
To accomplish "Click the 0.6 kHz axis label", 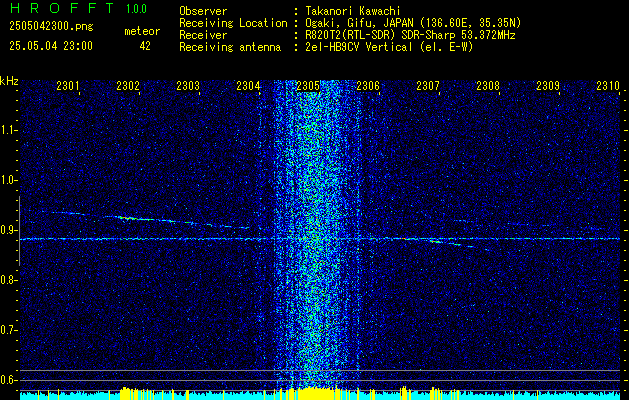I will click(8, 380).
